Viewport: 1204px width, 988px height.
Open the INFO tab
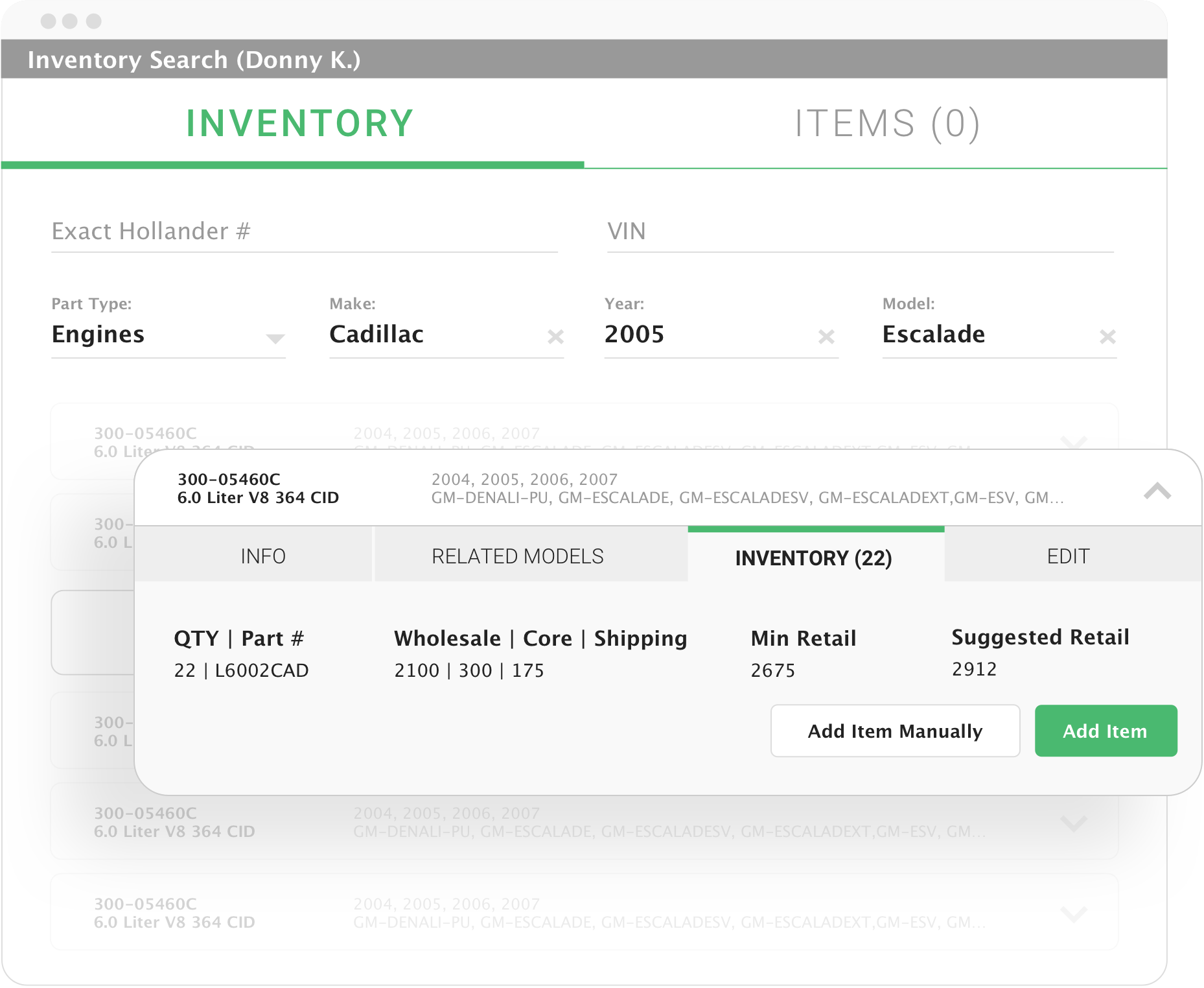tap(262, 556)
